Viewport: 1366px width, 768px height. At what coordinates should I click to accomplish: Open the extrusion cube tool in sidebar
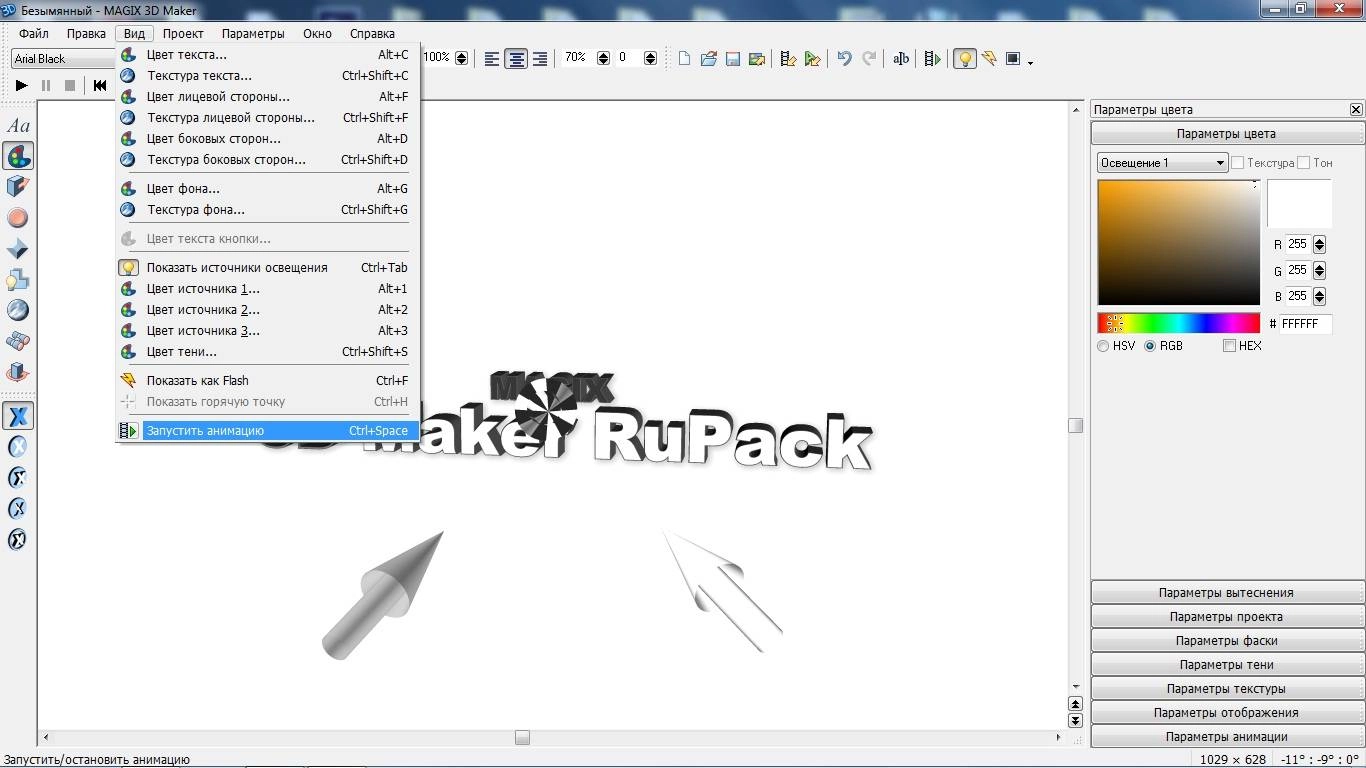tap(18, 186)
